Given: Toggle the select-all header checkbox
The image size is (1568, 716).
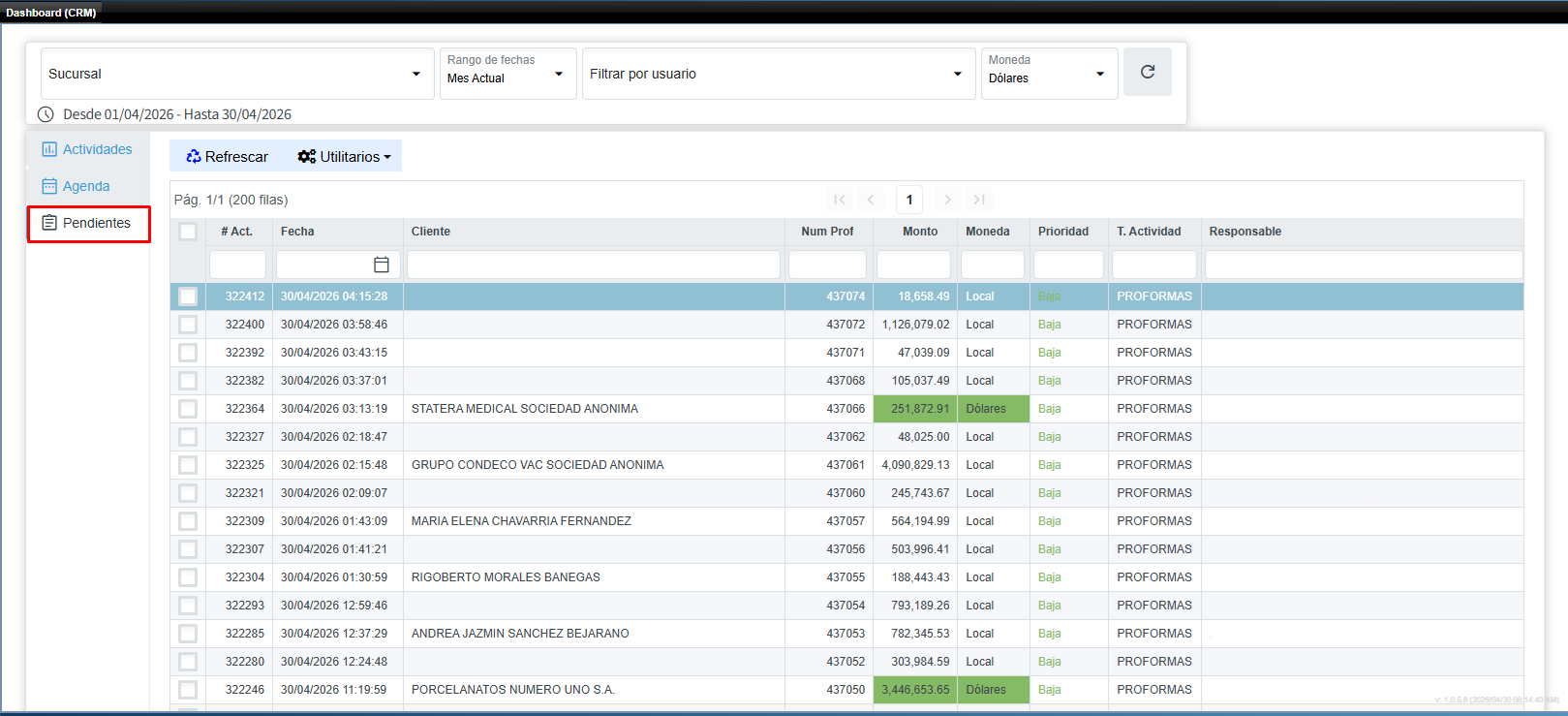Looking at the screenshot, I should click(188, 232).
